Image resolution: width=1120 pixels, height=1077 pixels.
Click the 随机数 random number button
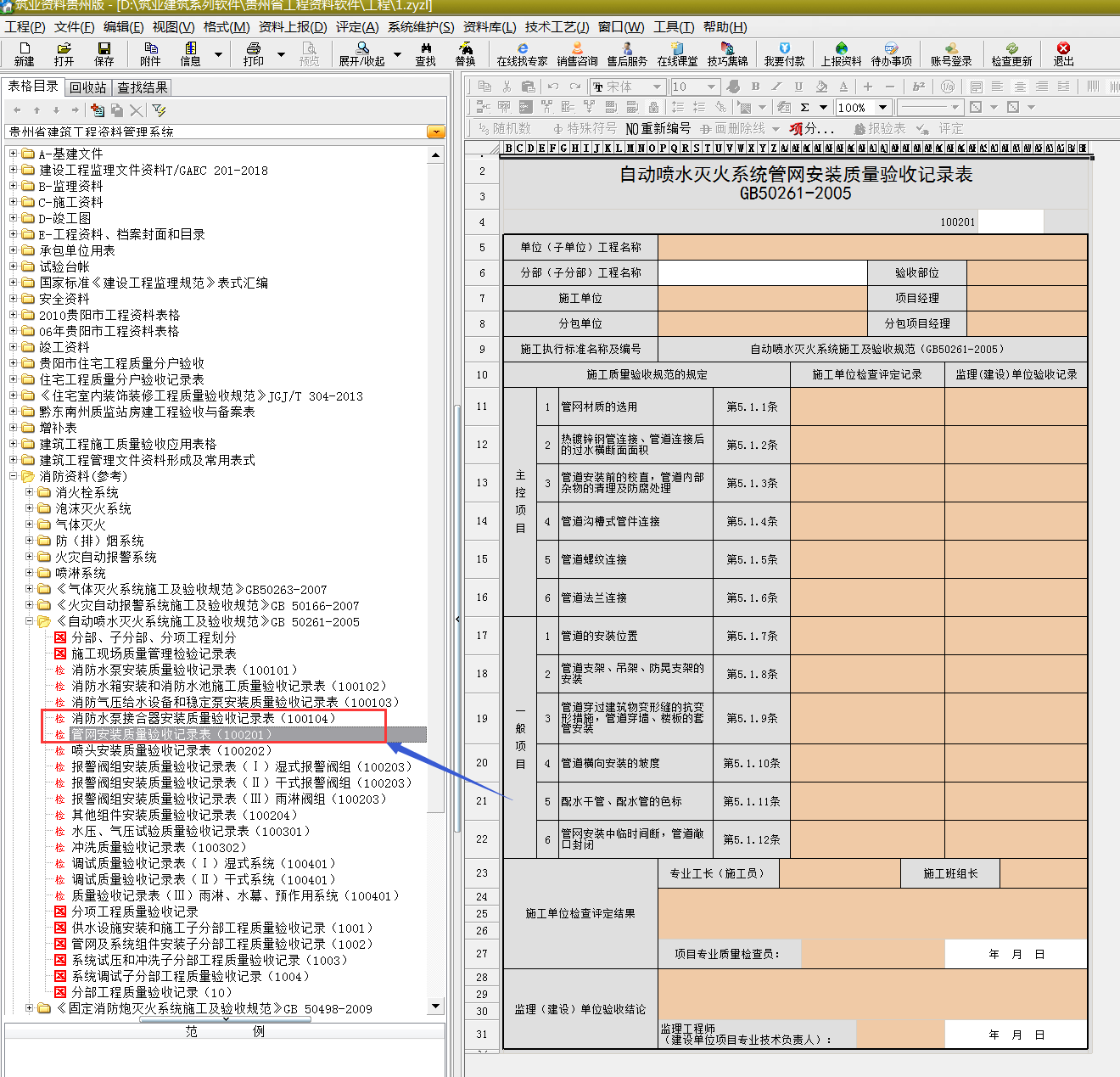505,128
